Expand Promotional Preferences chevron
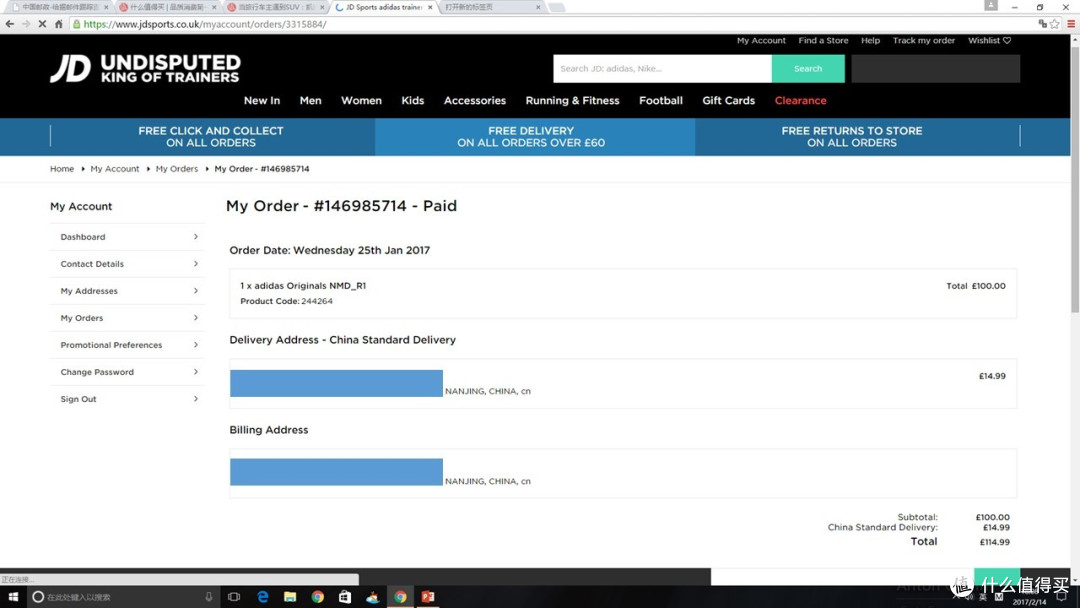Viewport: 1080px width, 608px height. tap(196, 344)
